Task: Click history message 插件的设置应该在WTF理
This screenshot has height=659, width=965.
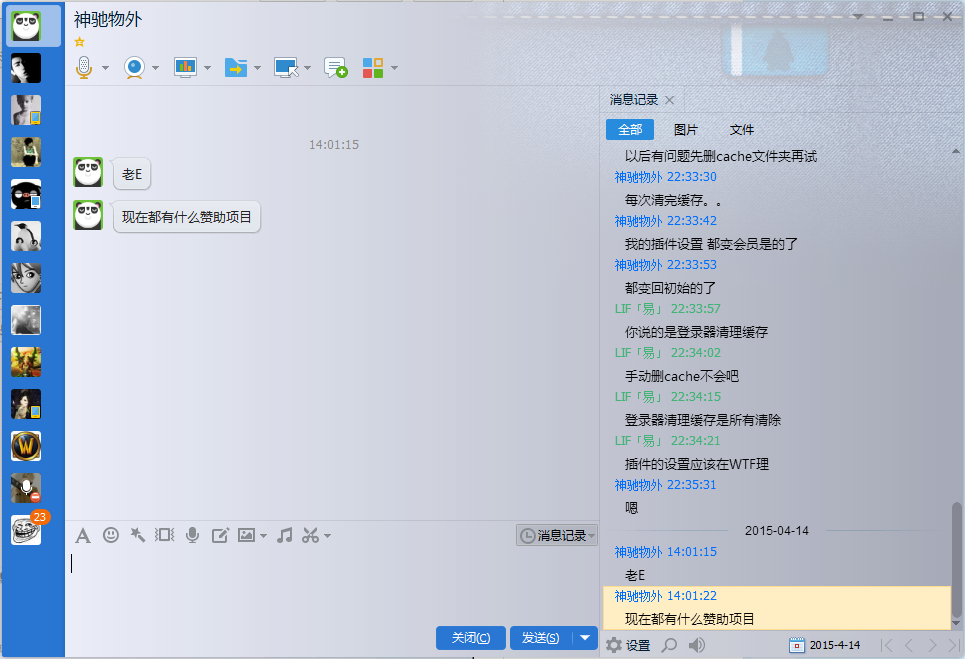Action: point(697,464)
